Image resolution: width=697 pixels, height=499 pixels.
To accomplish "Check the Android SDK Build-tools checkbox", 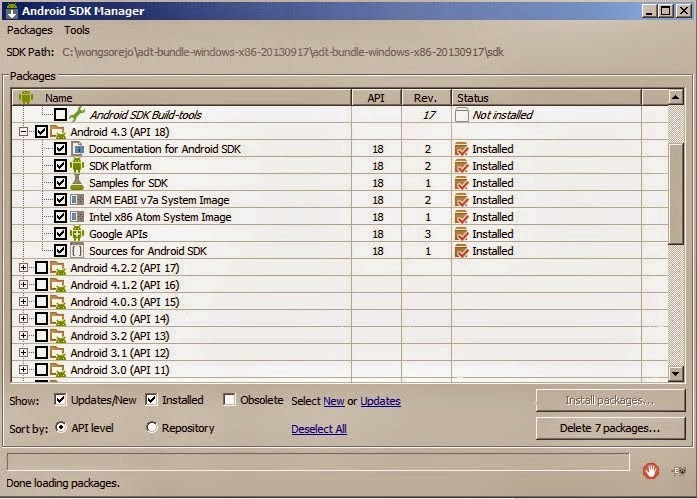I will tap(60, 115).
